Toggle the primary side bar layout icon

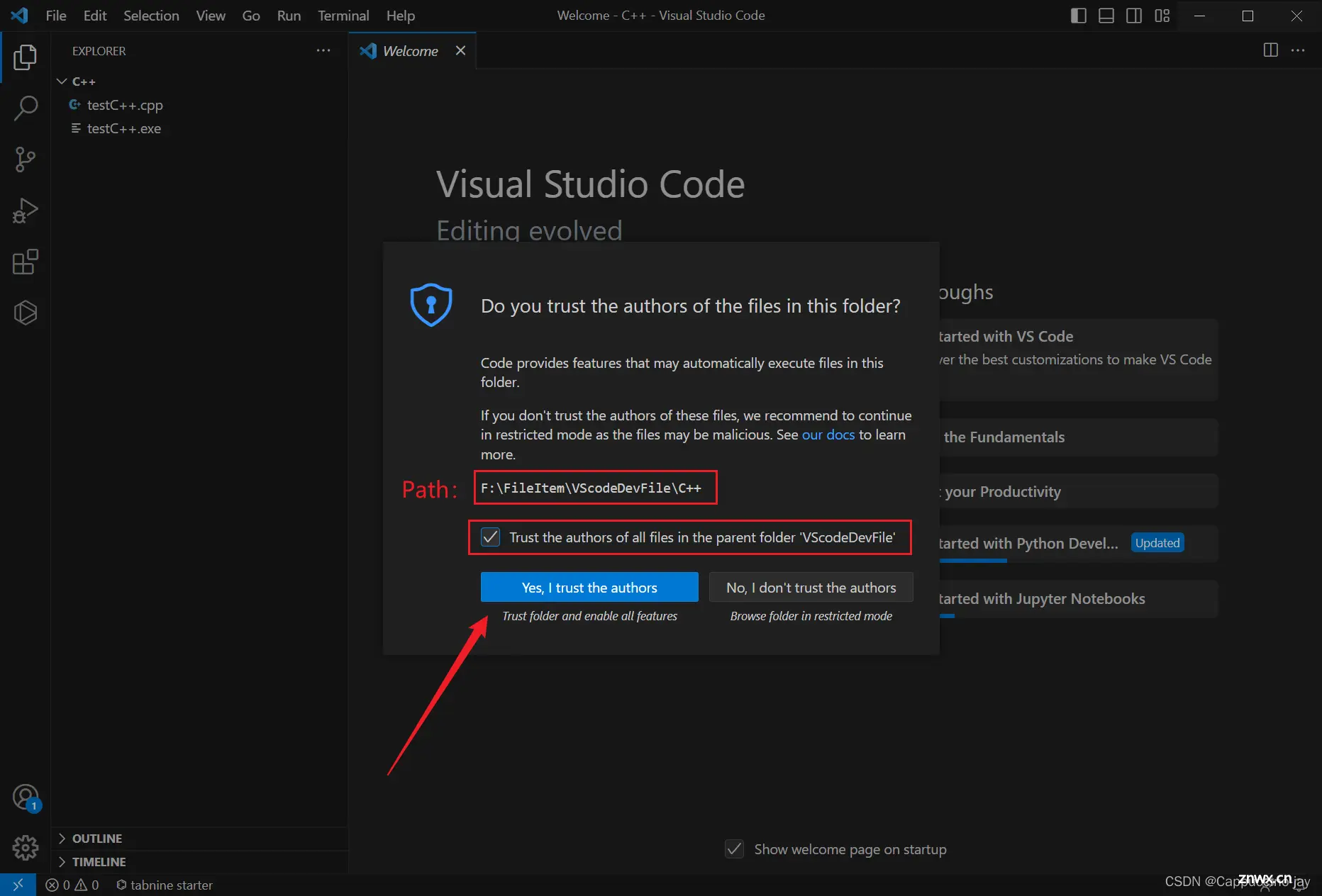click(x=1078, y=16)
